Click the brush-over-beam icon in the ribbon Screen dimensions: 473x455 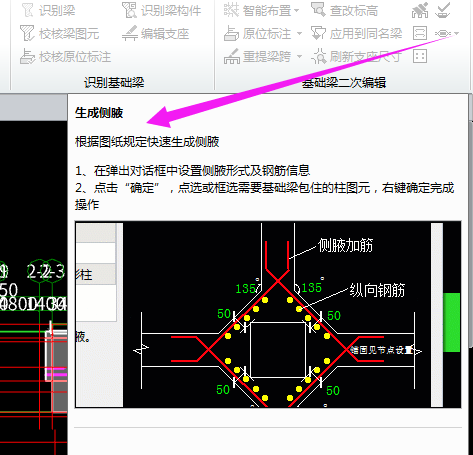pos(420,10)
